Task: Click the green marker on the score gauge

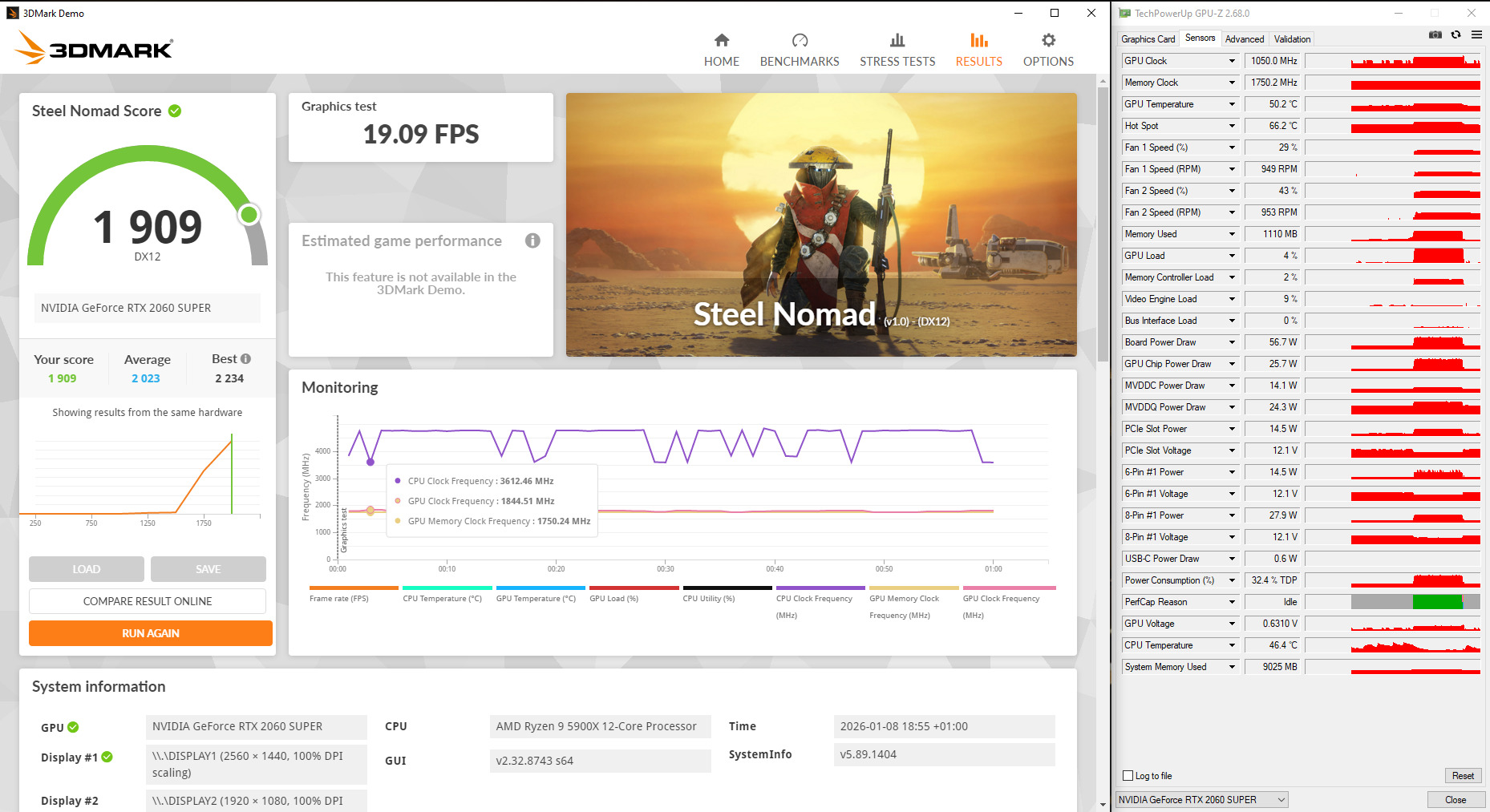Action: pyautogui.click(x=249, y=214)
